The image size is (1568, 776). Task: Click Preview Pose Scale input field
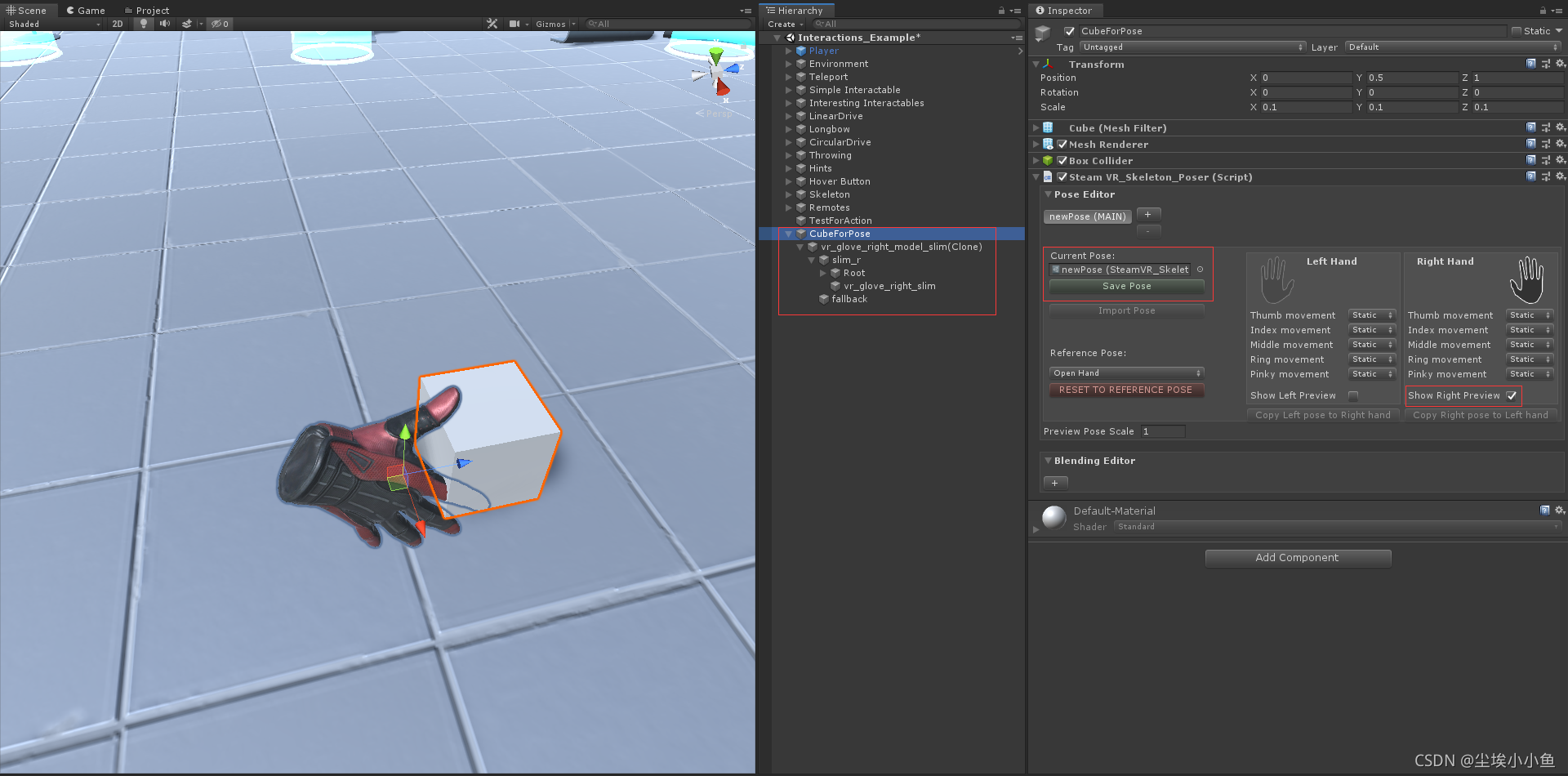pos(1162,431)
